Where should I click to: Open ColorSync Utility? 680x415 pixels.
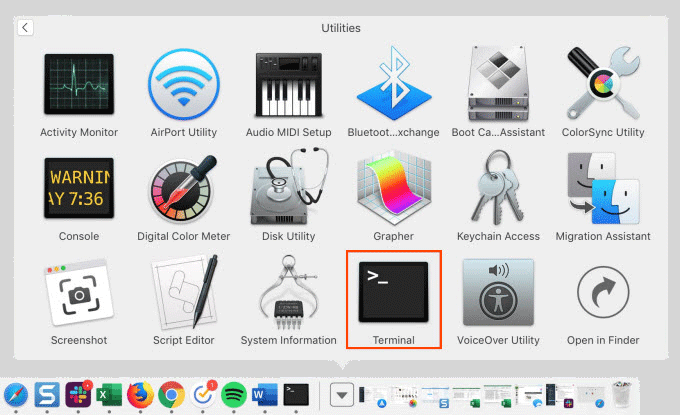(x=603, y=83)
